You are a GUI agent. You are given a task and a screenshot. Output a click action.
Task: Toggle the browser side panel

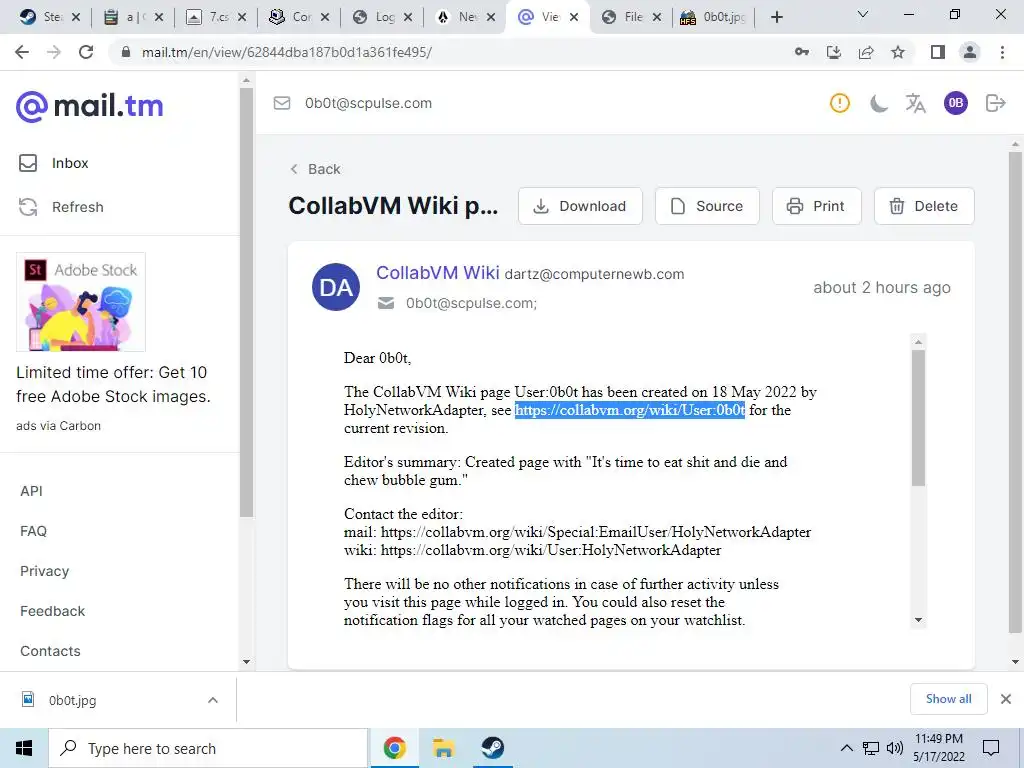[x=938, y=52]
